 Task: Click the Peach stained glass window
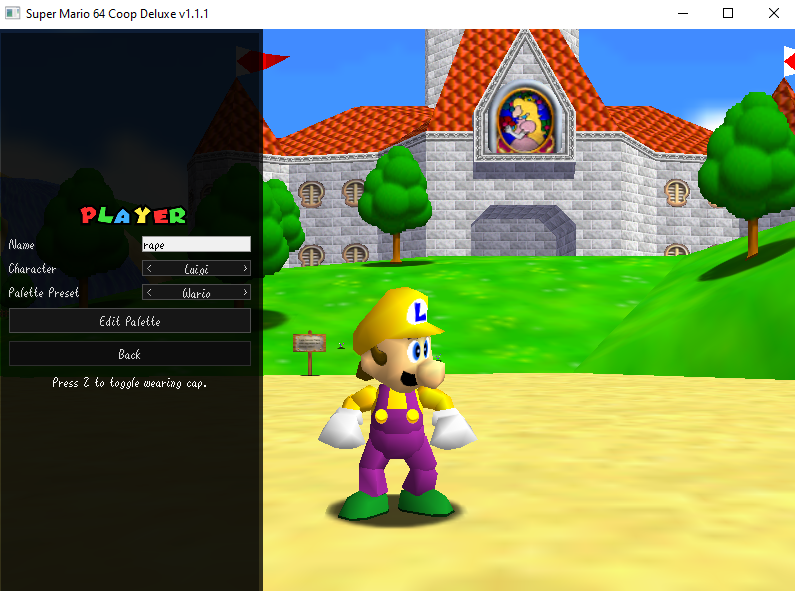[x=524, y=121]
